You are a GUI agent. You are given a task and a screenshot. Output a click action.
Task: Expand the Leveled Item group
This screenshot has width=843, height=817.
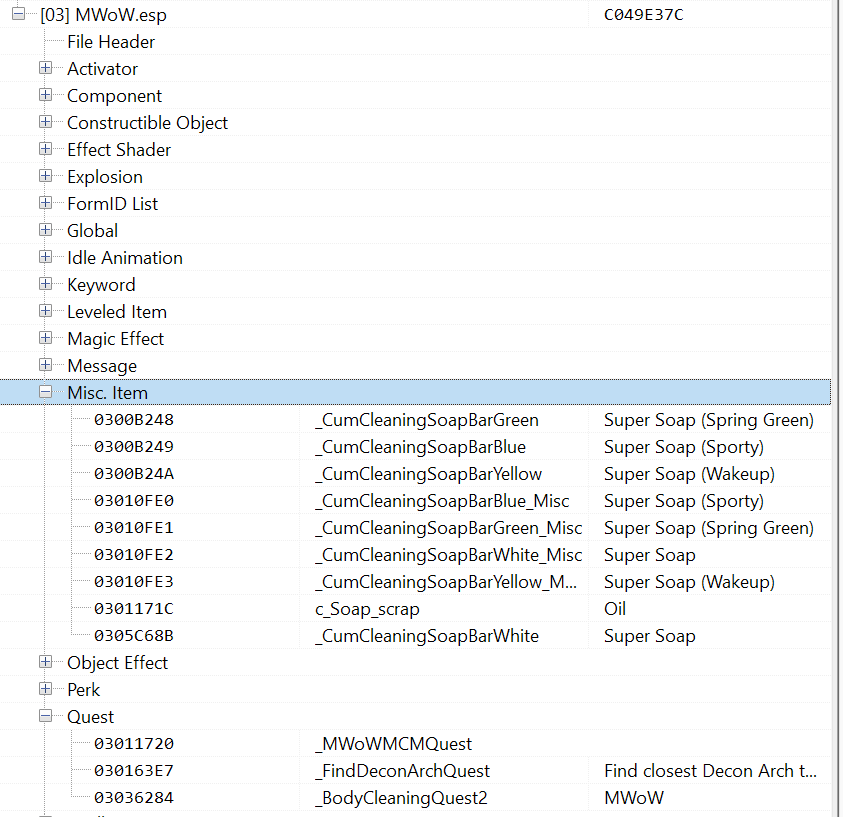[x=46, y=311]
